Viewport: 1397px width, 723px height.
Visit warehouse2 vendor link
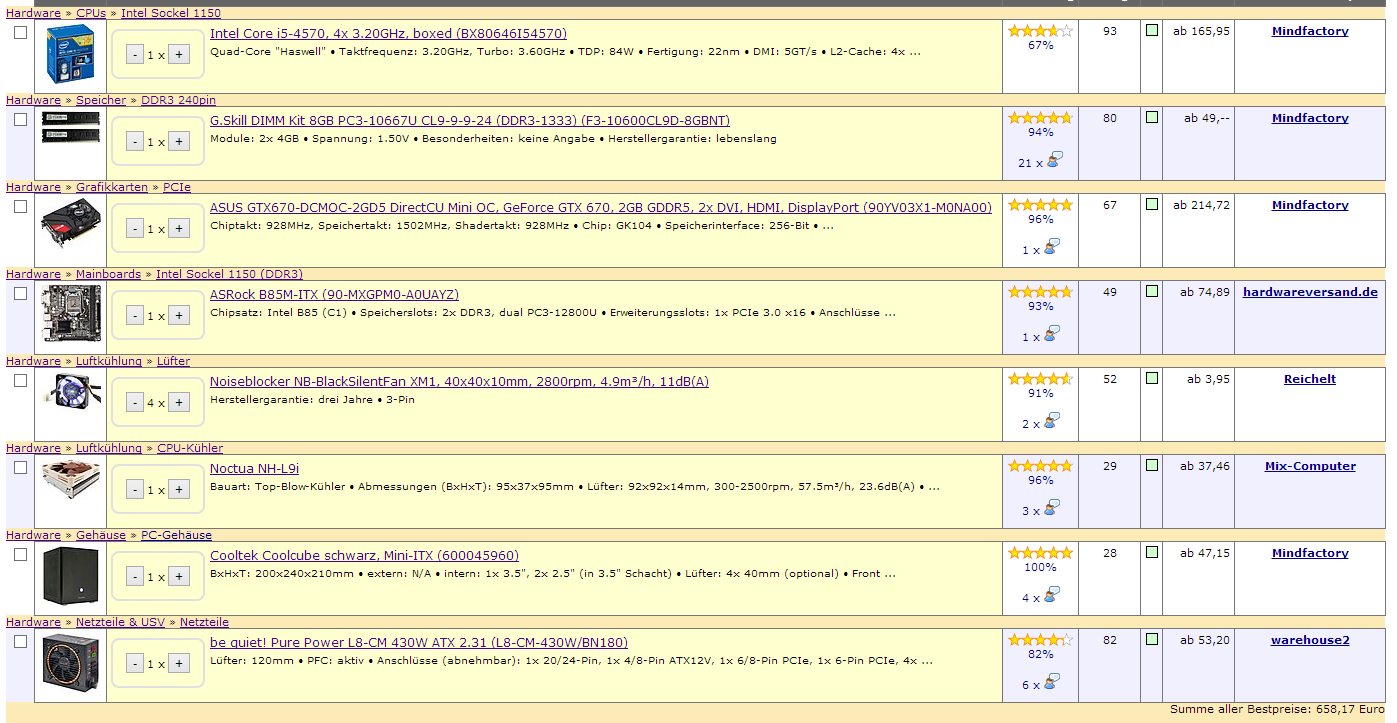(1310, 640)
